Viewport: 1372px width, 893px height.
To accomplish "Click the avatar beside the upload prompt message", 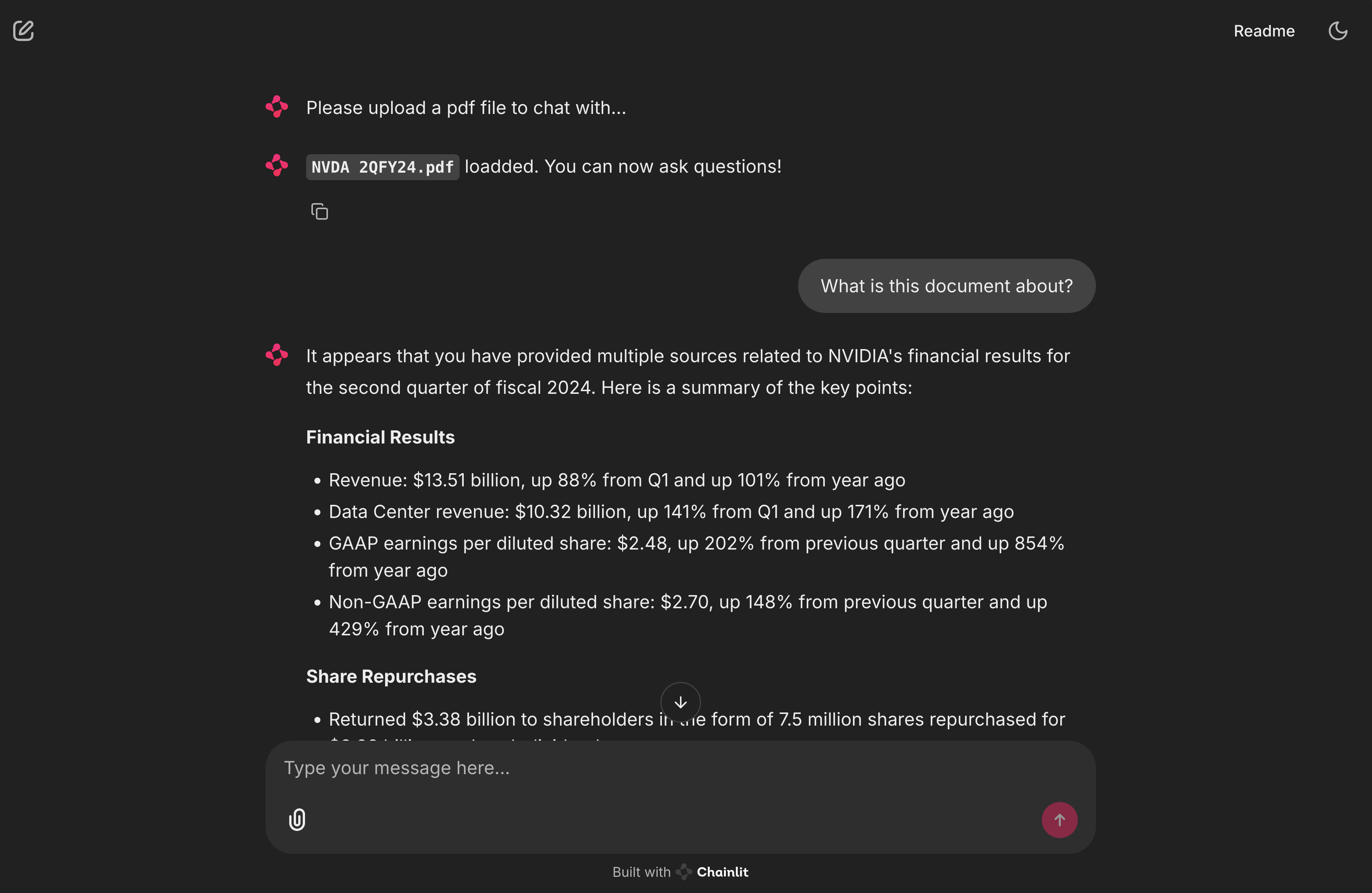I will [277, 107].
